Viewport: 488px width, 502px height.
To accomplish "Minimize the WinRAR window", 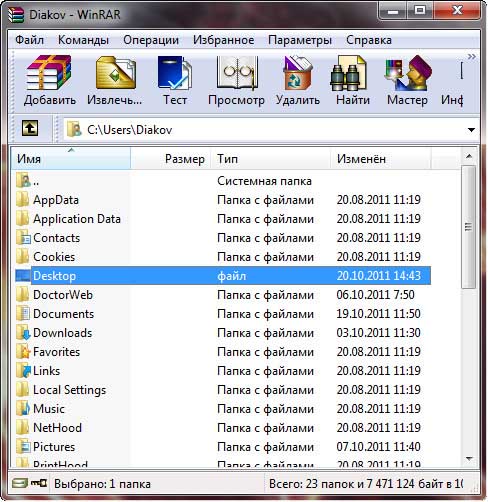I will 393,12.
